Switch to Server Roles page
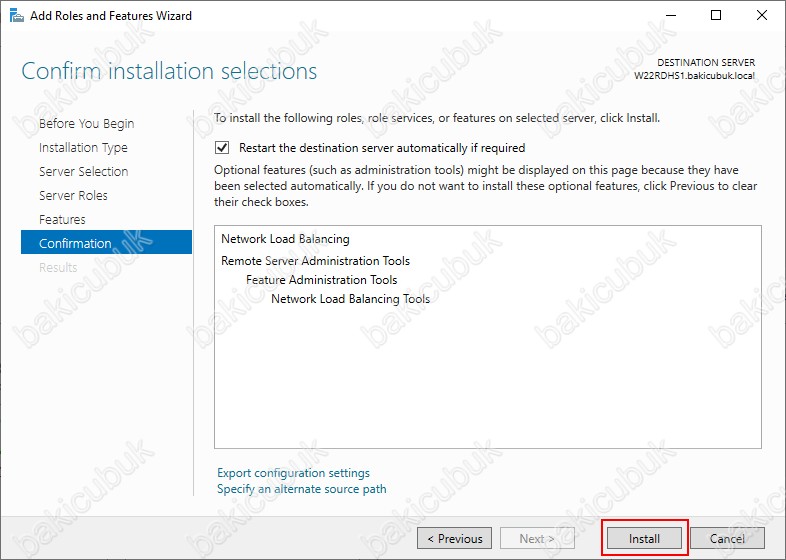Viewport: 786px width, 560px height. point(73,196)
